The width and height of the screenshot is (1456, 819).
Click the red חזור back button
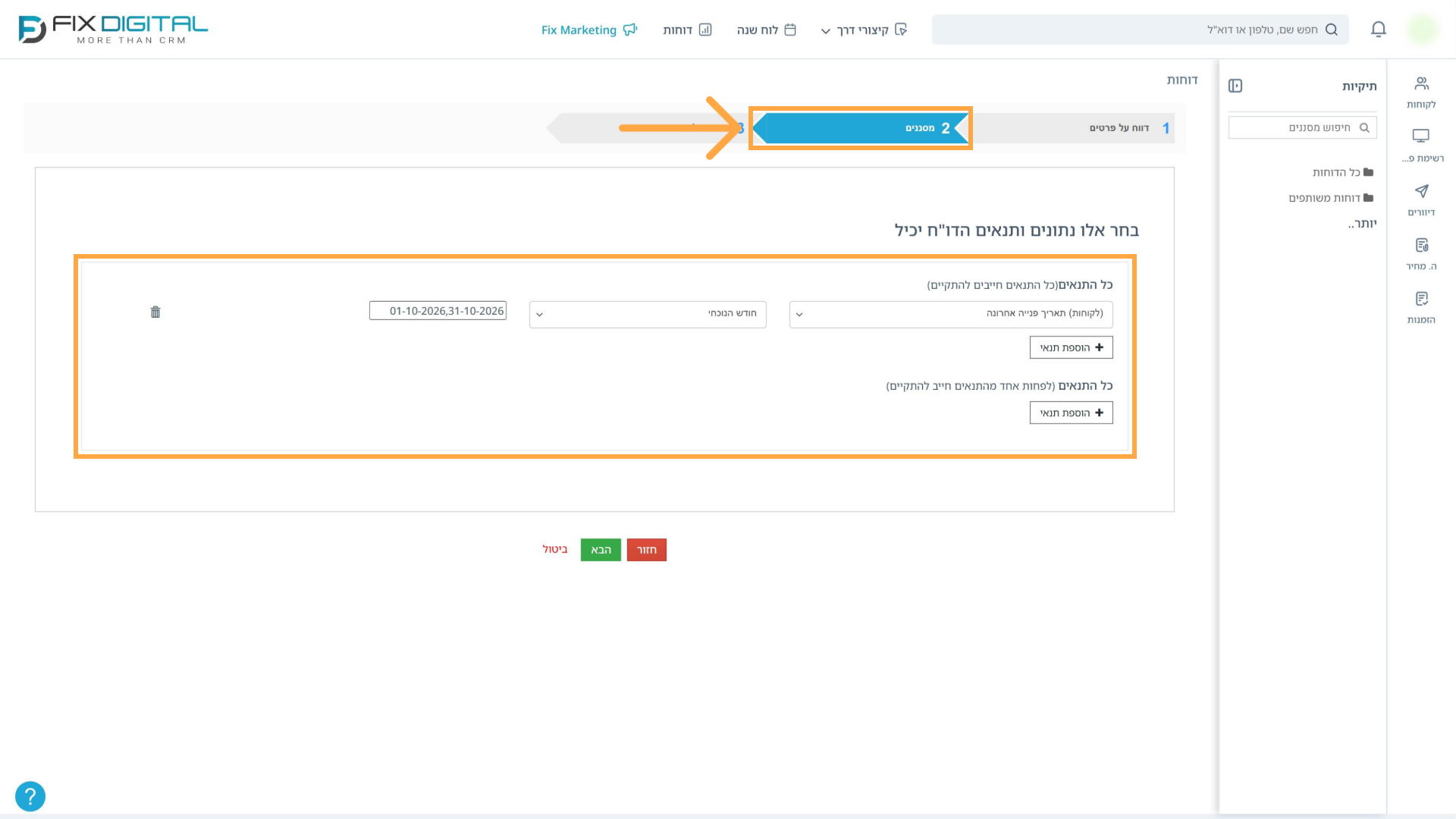point(647,550)
